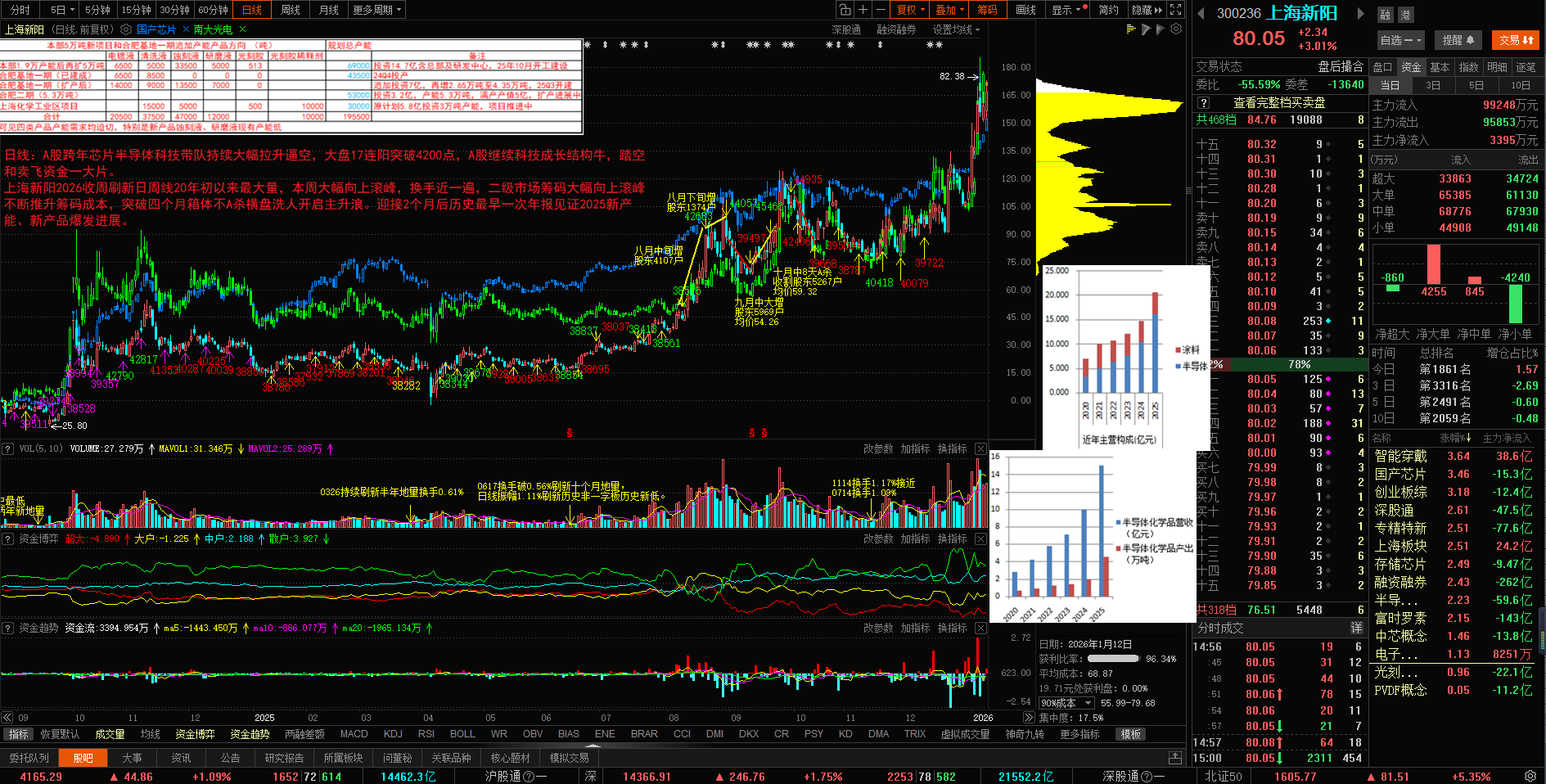Click the timeline left-arrow icon at the bottom left
The height and width of the screenshot is (784, 1546).
coord(7,717)
